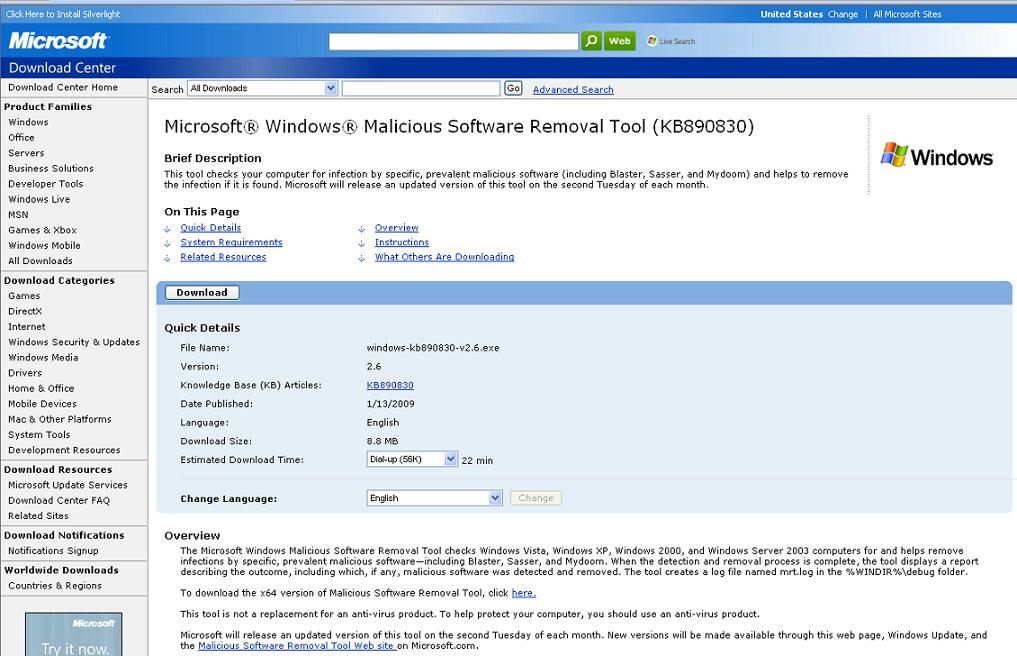Open Developer Tools in sidebar
The image size is (1017, 656).
[x=45, y=184]
